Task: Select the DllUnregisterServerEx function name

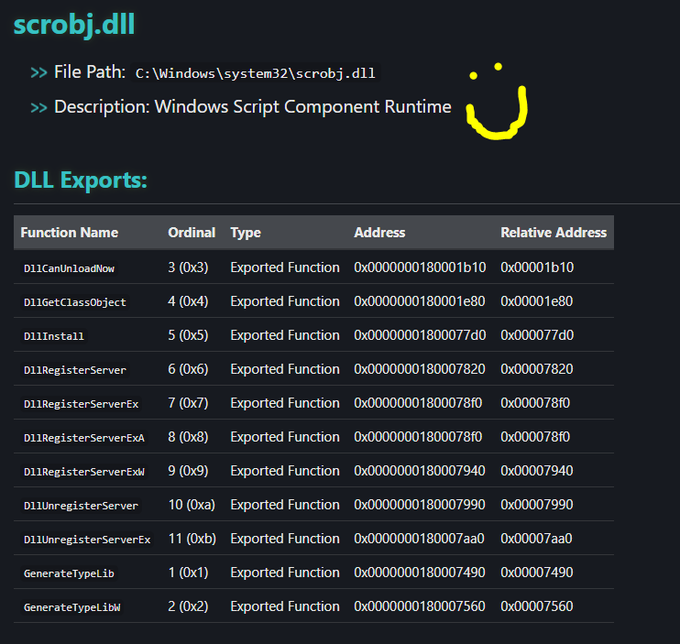Action: point(87,539)
